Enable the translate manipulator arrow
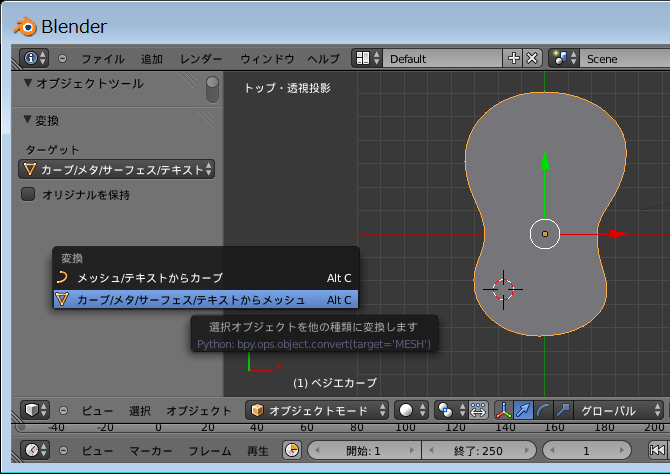Screen dimensions: 670x474 [523, 410]
